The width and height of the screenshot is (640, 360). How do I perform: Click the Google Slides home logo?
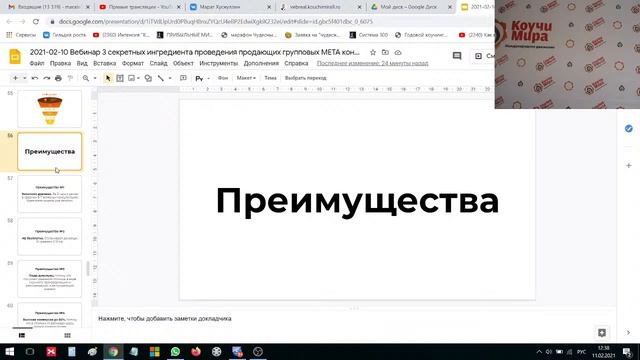(x=15, y=56)
